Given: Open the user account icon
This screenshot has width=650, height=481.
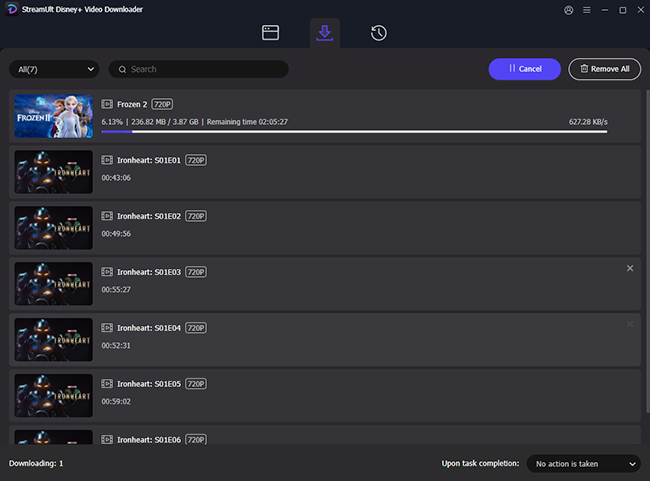Looking at the screenshot, I should point(569,10).
